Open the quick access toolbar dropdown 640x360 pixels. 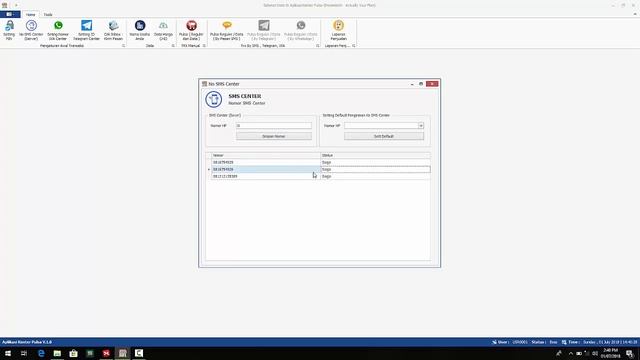[16, 5]
